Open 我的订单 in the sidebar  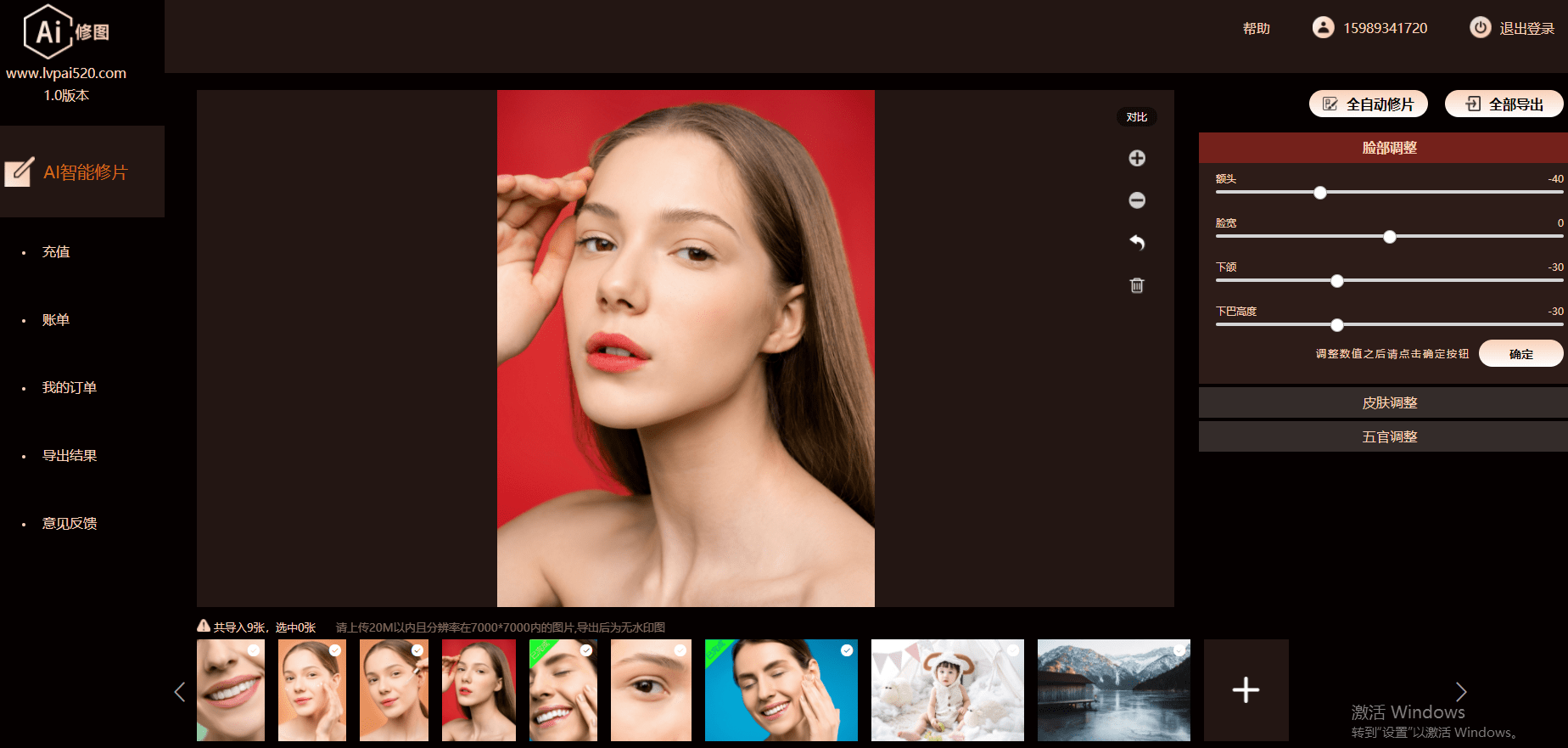point(70,388)
